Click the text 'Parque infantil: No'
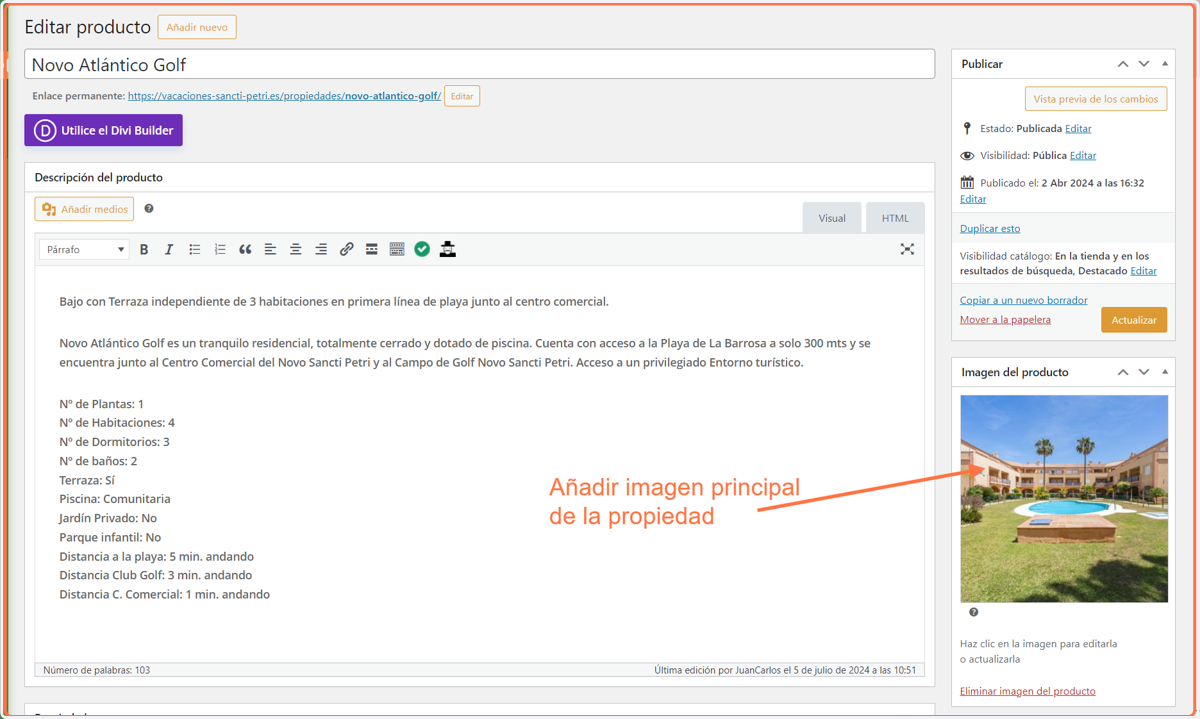 pyautogui.click(x=110, y=537)
